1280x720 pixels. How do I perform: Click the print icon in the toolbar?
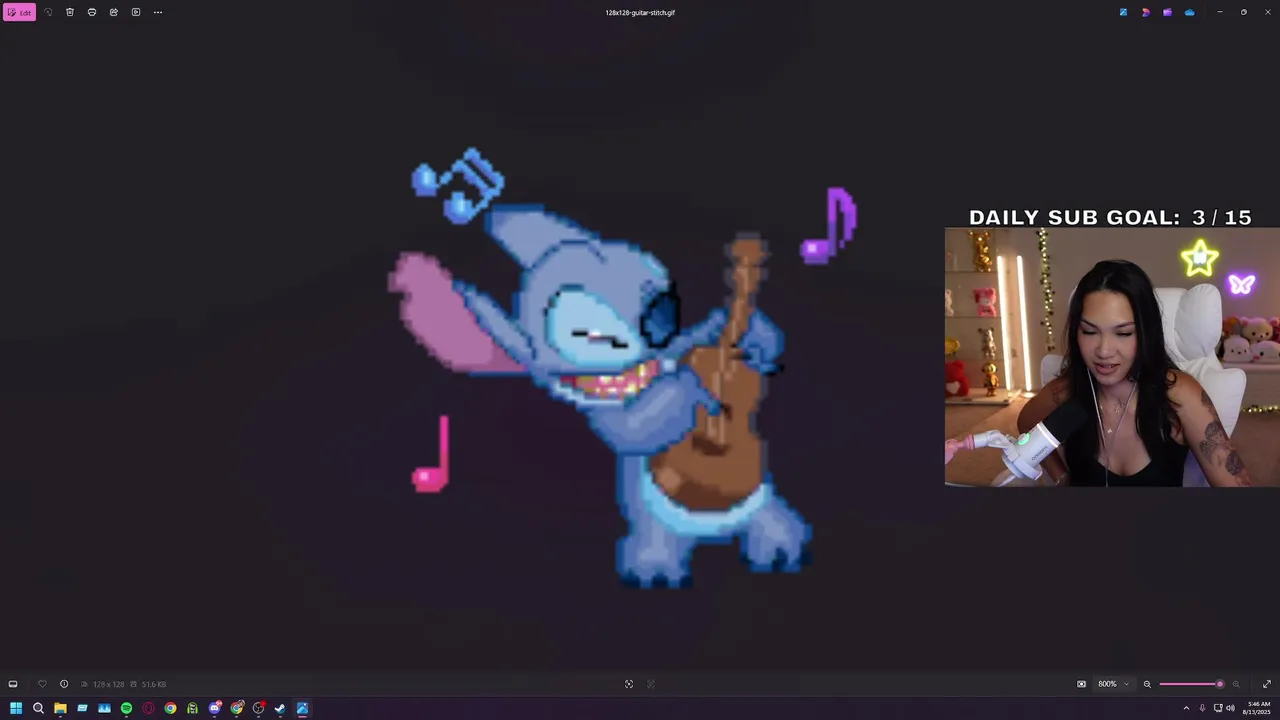[92, 12]
